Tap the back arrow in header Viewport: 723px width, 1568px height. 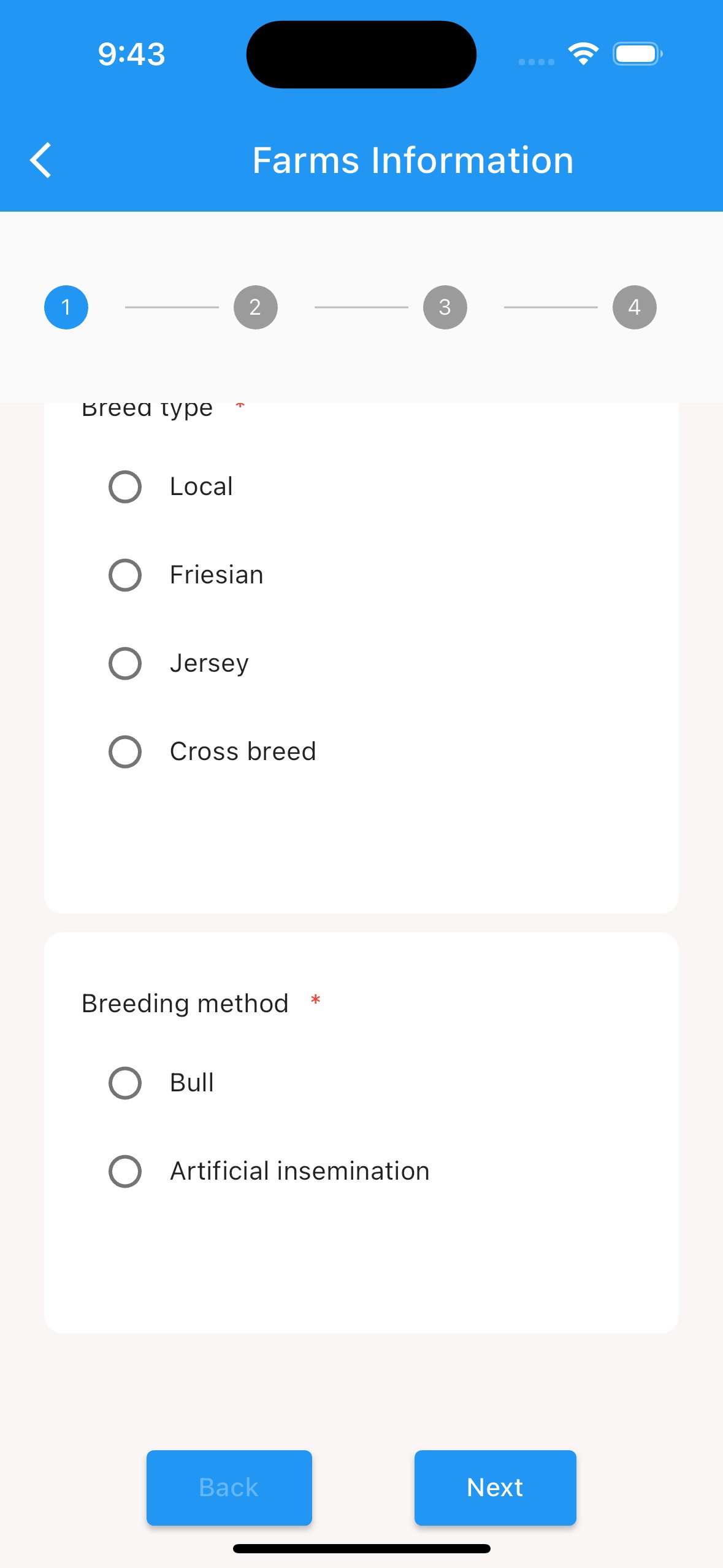point(40,161)
